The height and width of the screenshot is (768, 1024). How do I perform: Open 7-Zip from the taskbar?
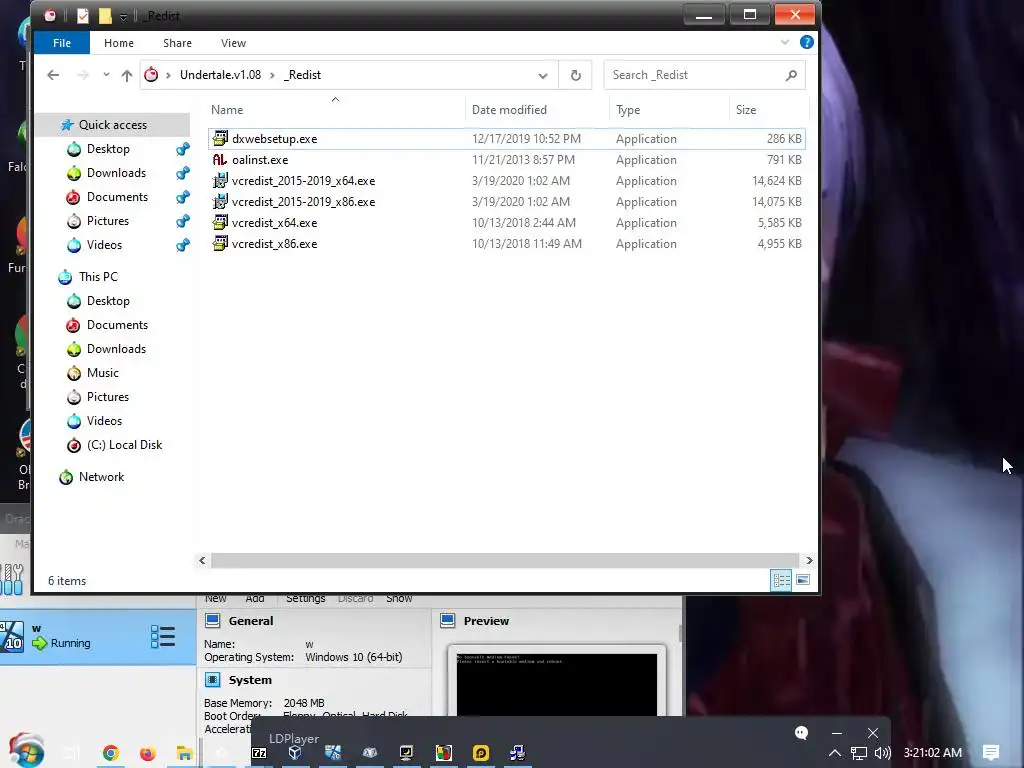[259, 753]
